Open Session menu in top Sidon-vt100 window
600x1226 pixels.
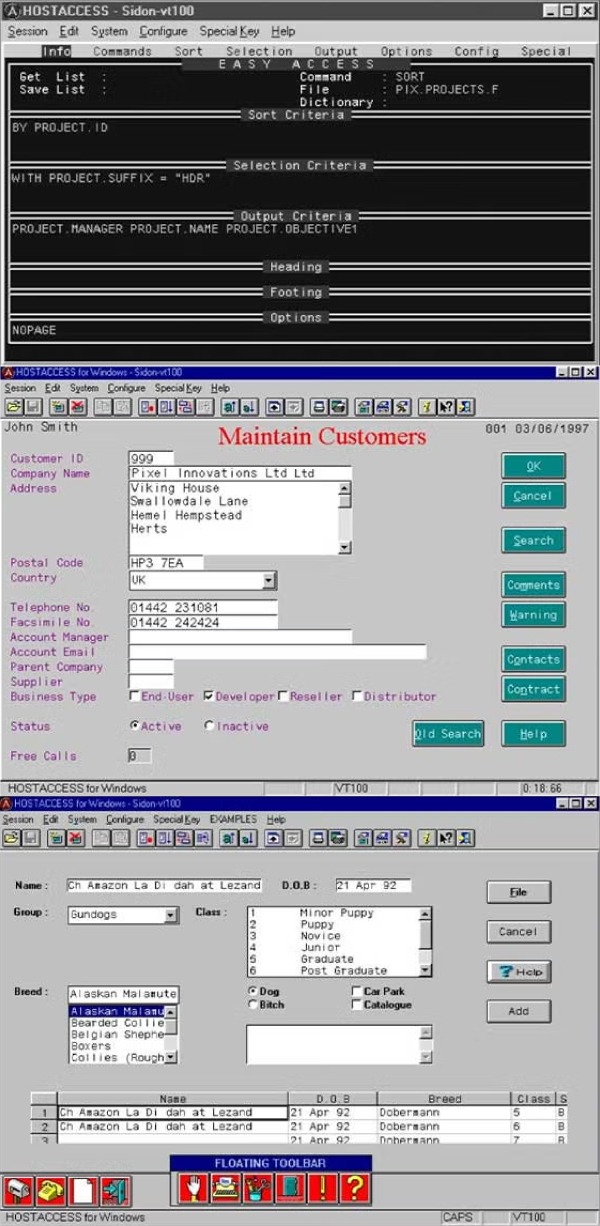[x=27, y=31]
